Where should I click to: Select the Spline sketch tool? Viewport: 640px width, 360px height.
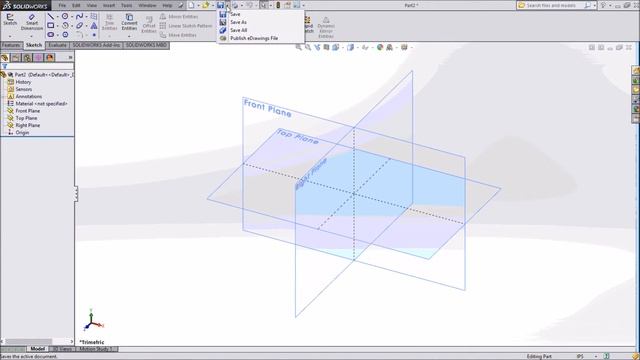(80, 16)
